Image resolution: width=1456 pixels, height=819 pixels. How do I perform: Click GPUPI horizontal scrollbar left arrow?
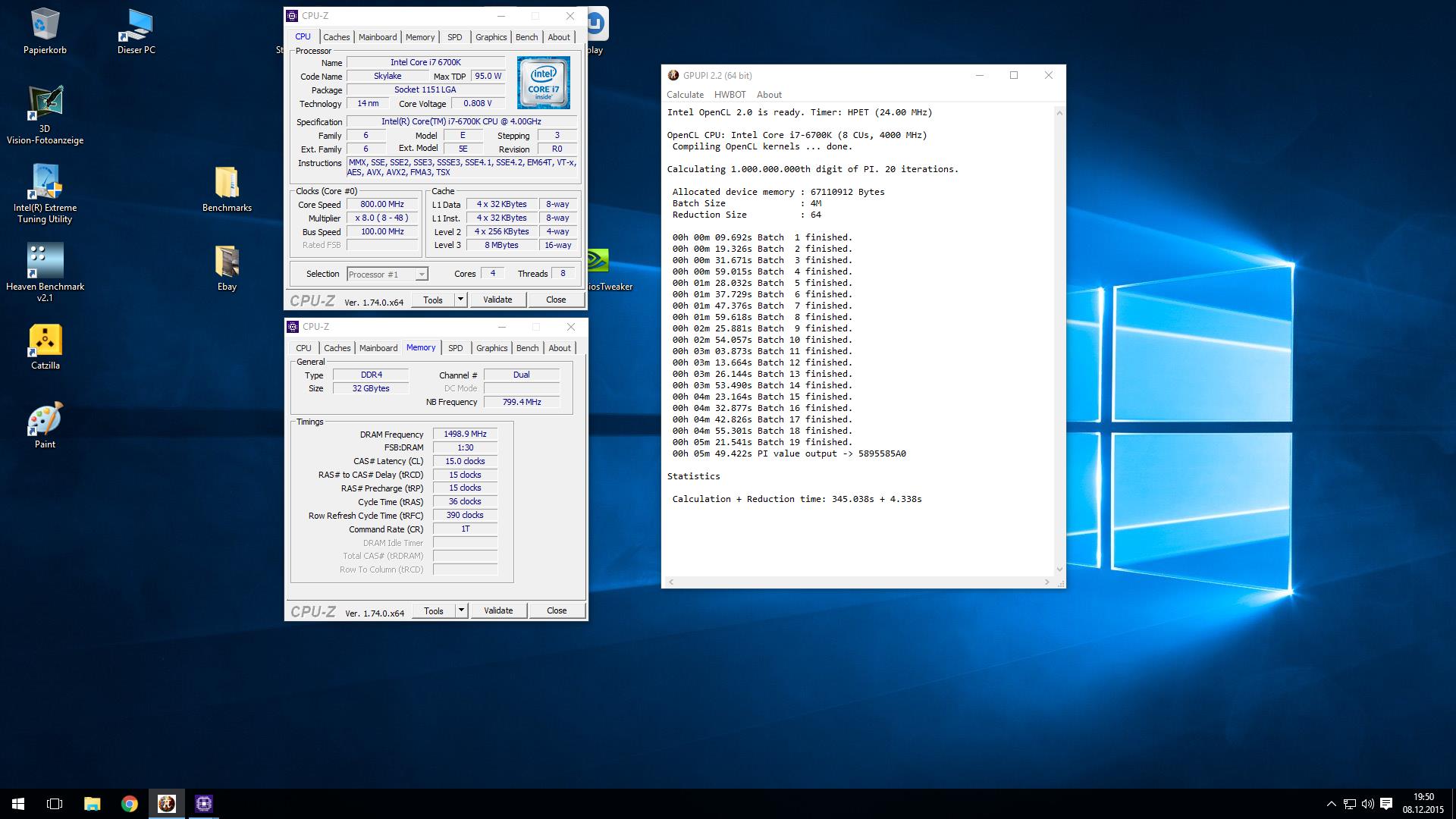coord(671,582)
